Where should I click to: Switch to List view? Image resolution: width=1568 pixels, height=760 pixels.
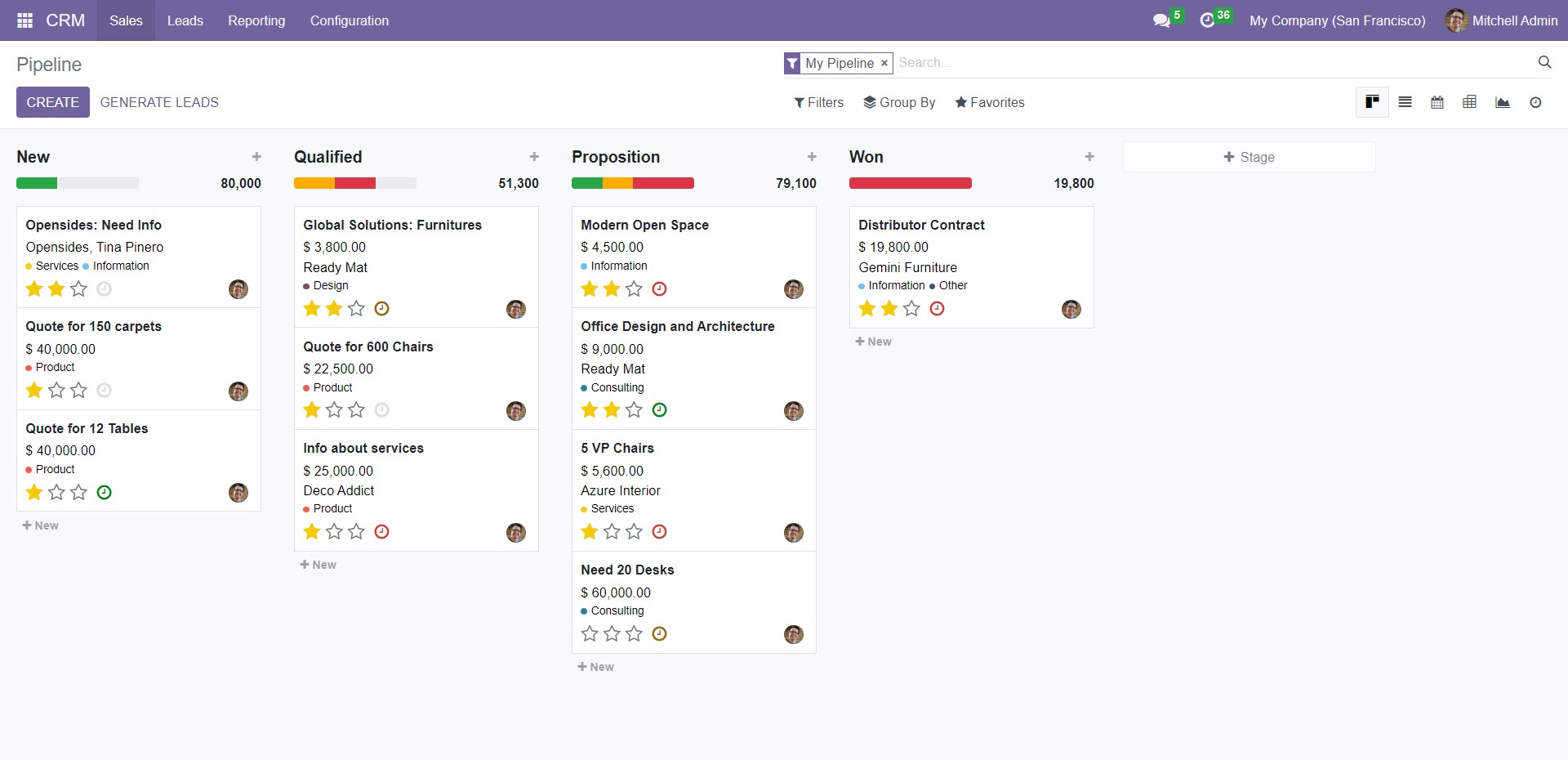tap(1405, 102)
